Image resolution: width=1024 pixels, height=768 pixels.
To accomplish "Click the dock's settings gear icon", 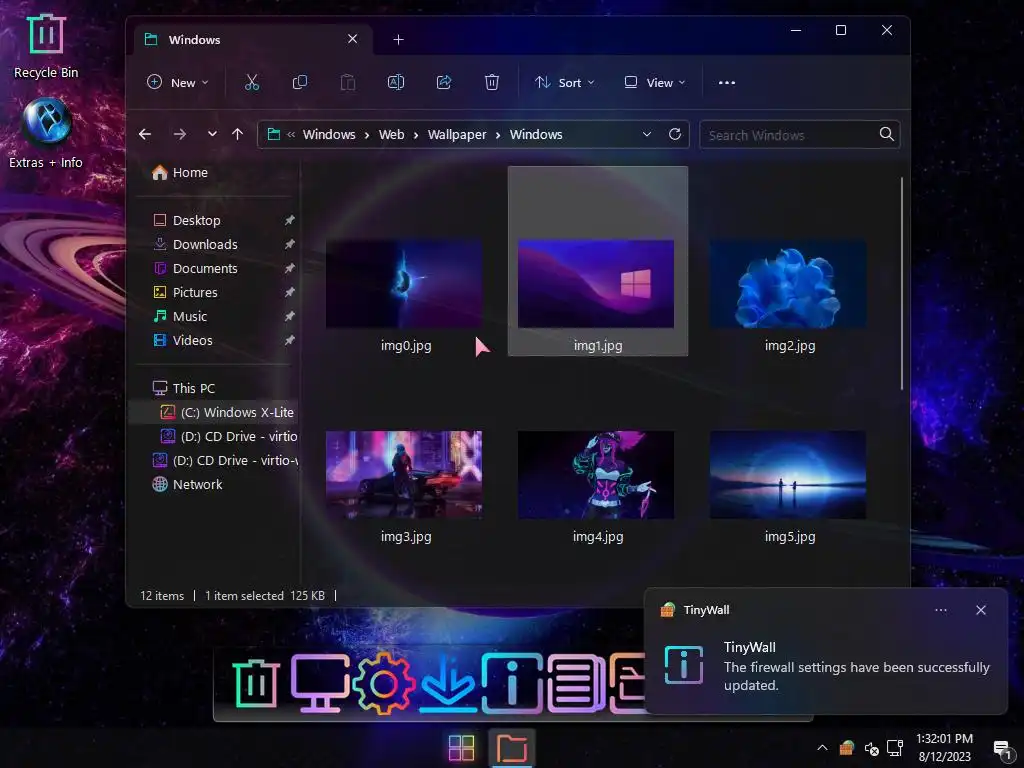I will (x=383, y=684).
